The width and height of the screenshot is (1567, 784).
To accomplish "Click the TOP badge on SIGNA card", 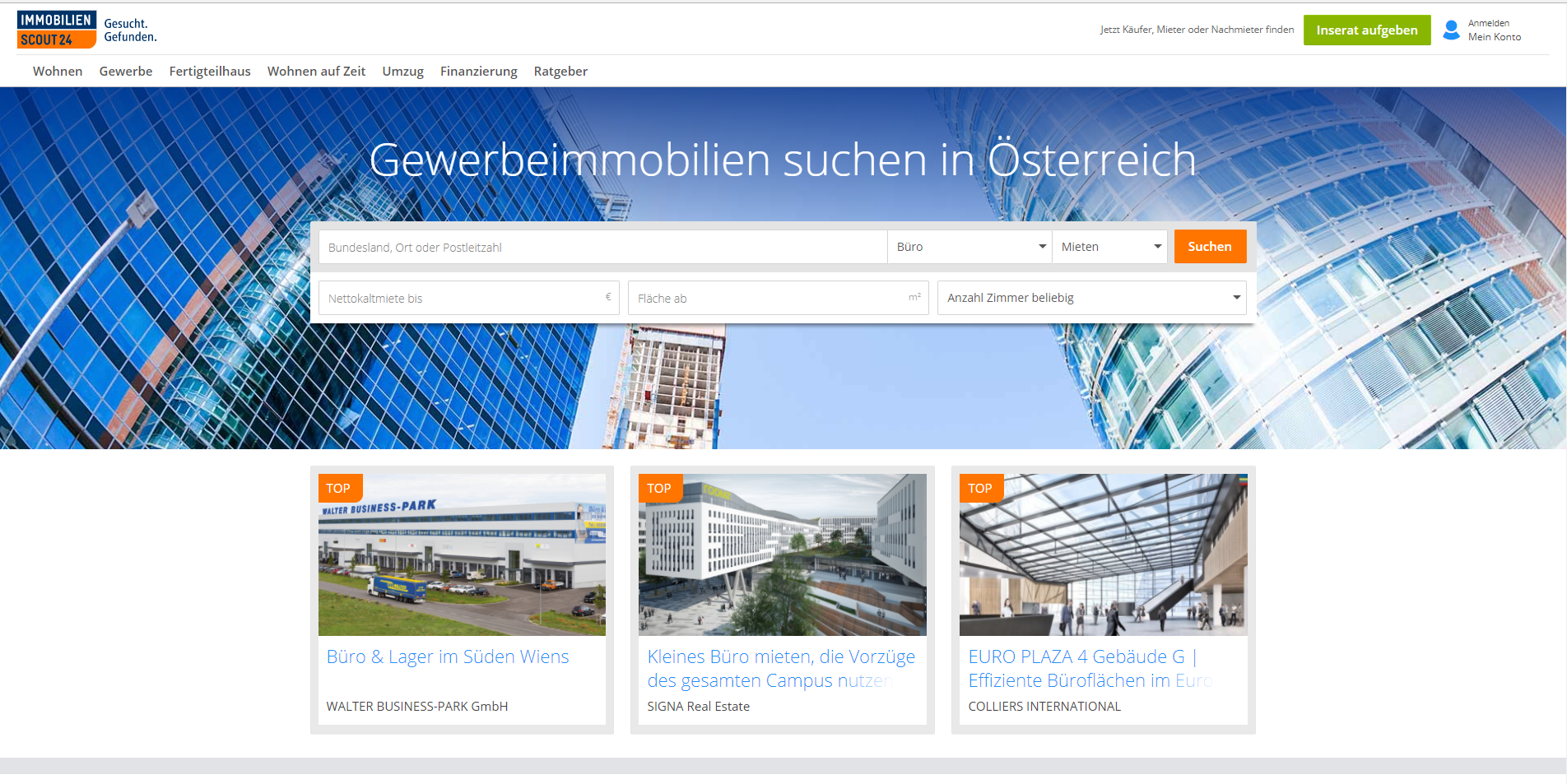I will click(x=660, y=488).
